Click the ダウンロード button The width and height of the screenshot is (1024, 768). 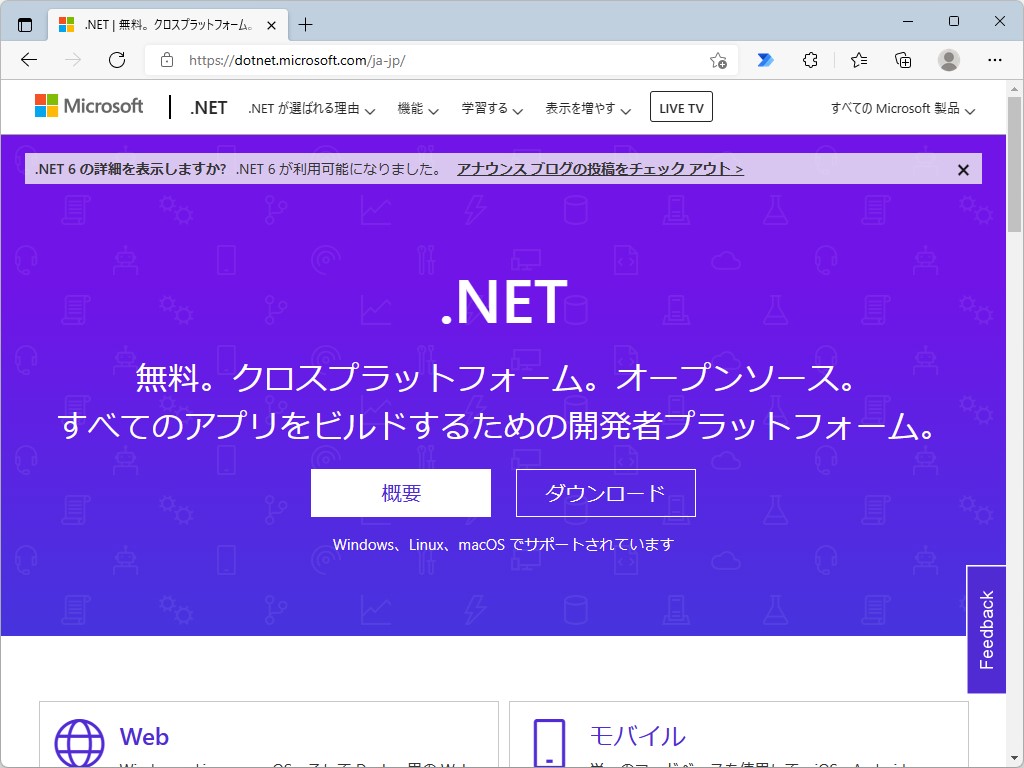coord(605,492)
